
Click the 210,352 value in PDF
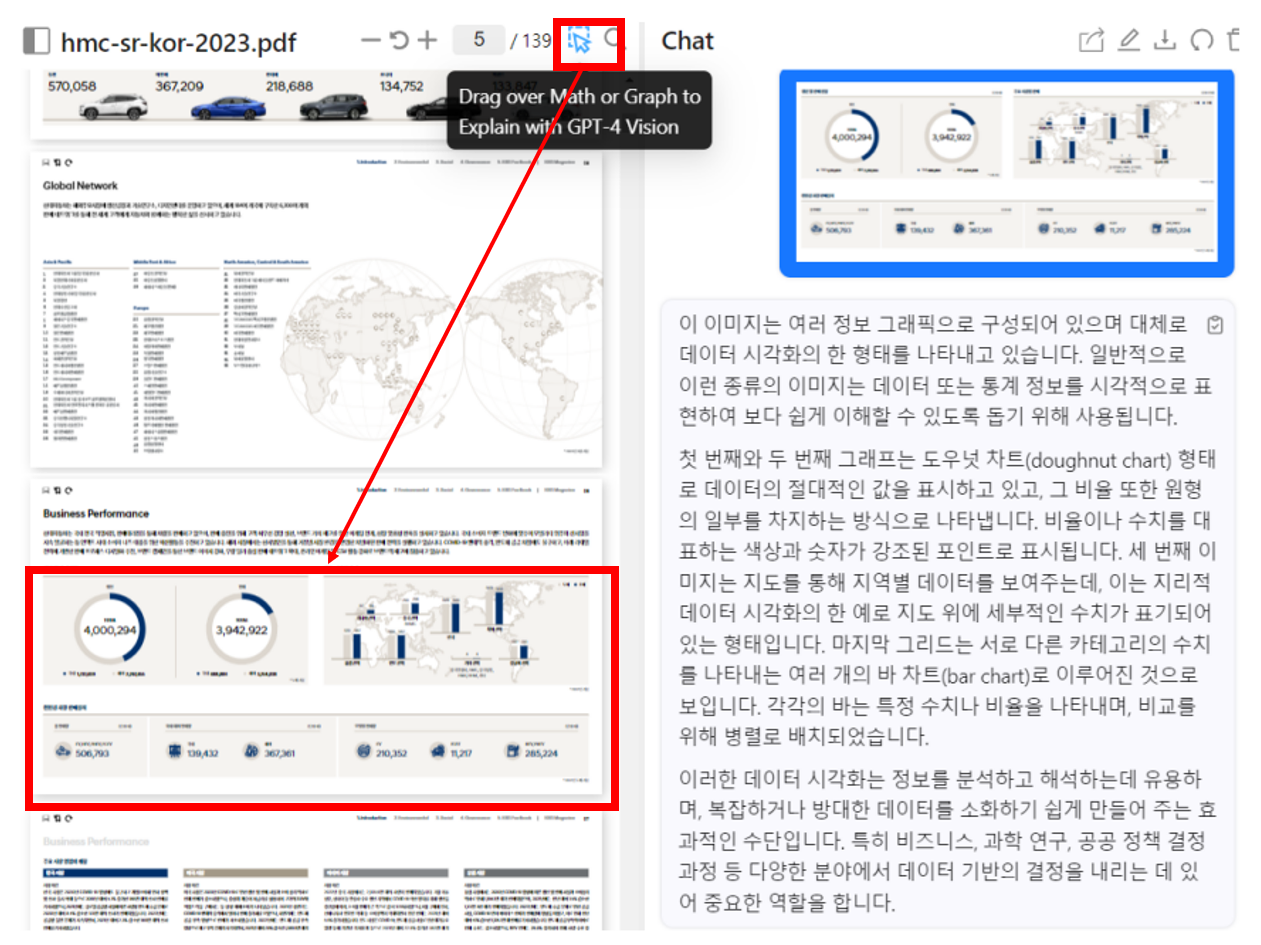(x=390, y=753)
